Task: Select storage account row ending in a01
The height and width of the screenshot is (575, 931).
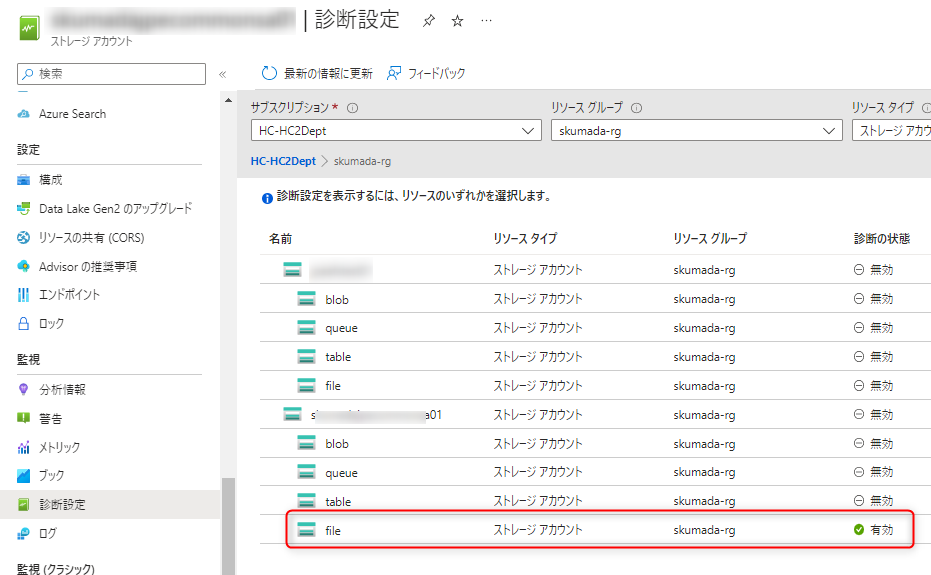Action: click(596, 414)
